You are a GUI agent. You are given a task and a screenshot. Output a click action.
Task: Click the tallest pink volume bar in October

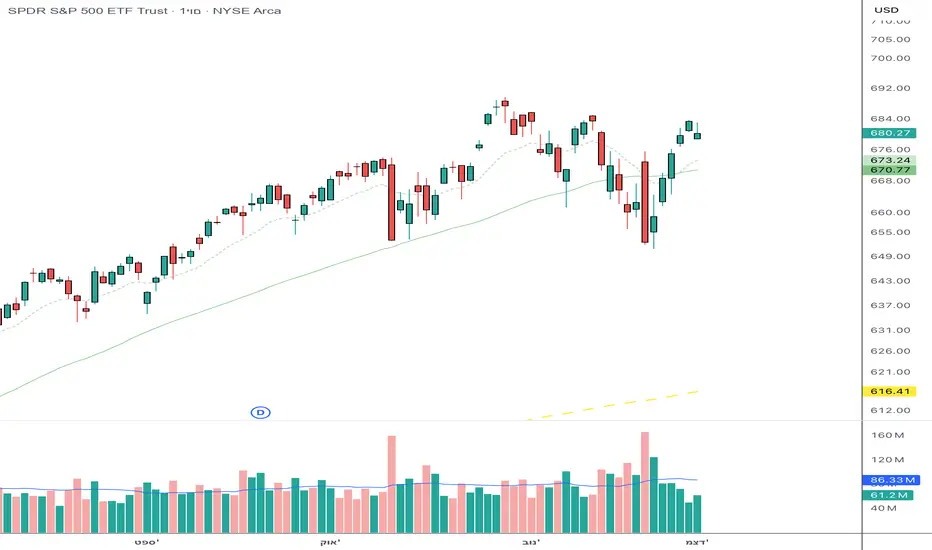pos(391,484)
